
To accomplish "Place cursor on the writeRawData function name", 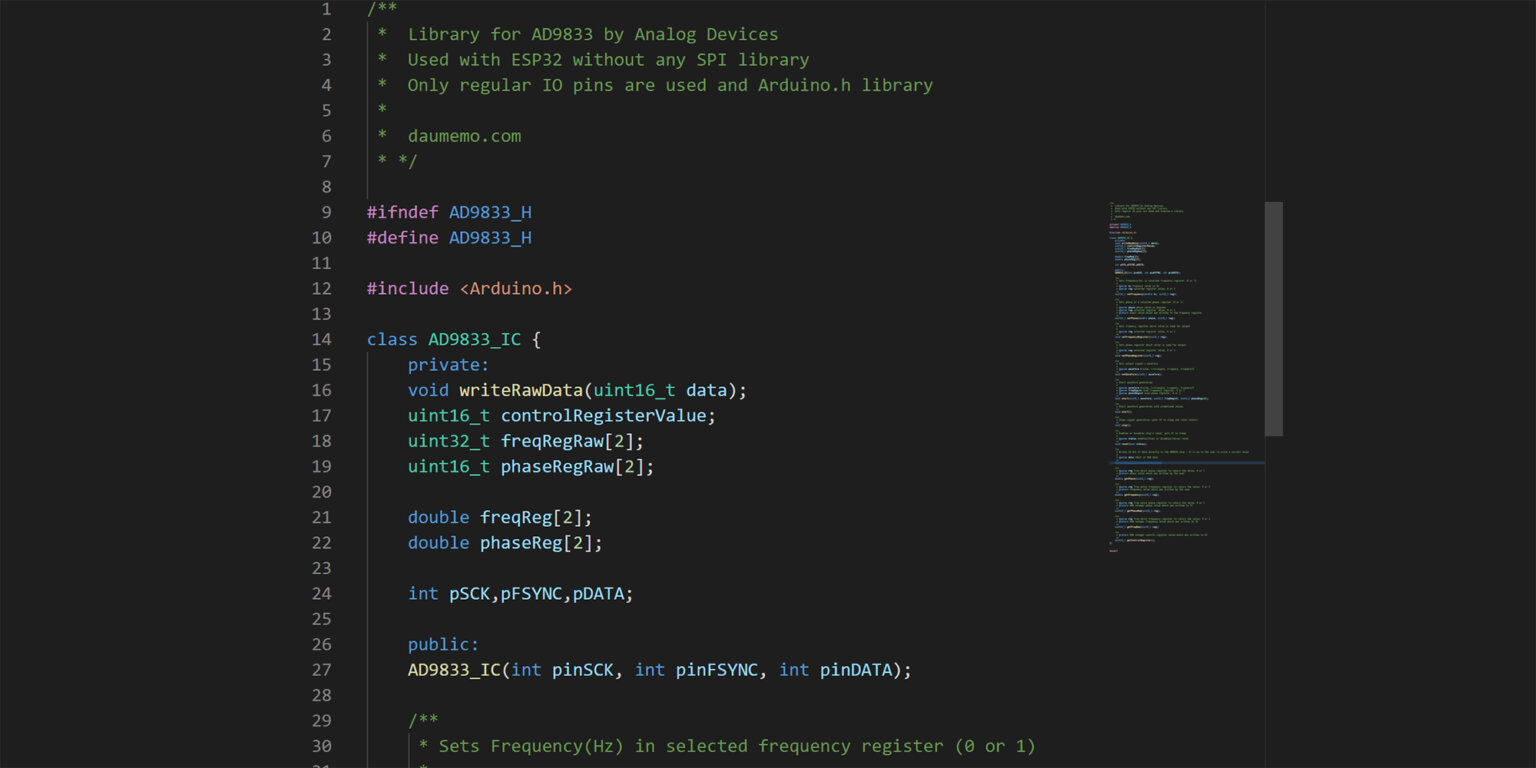I will pyautogui.click(x=520, y=390).
